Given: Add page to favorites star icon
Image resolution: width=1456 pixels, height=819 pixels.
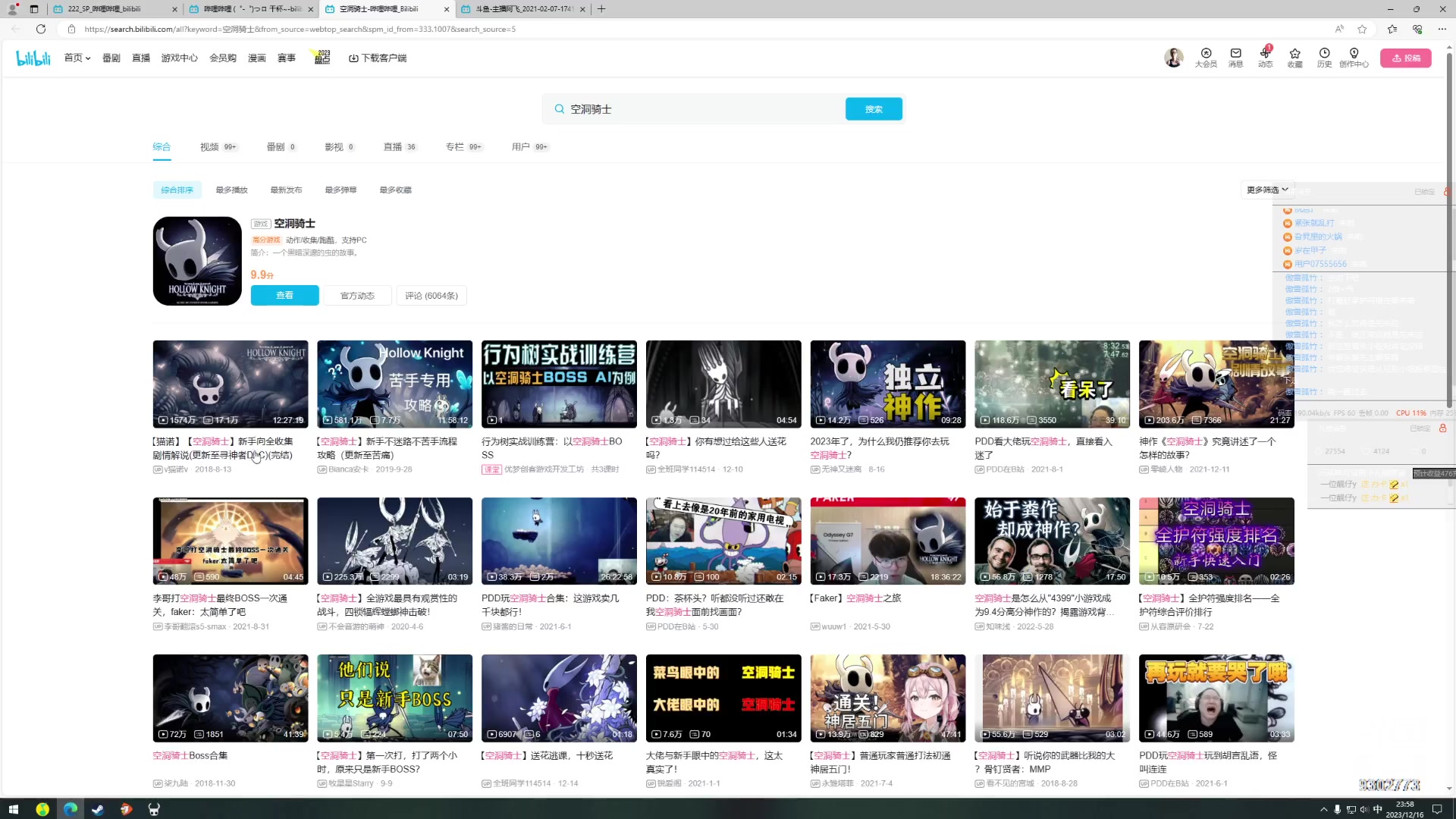Looking at the screenshot, I should point(1362,29).
